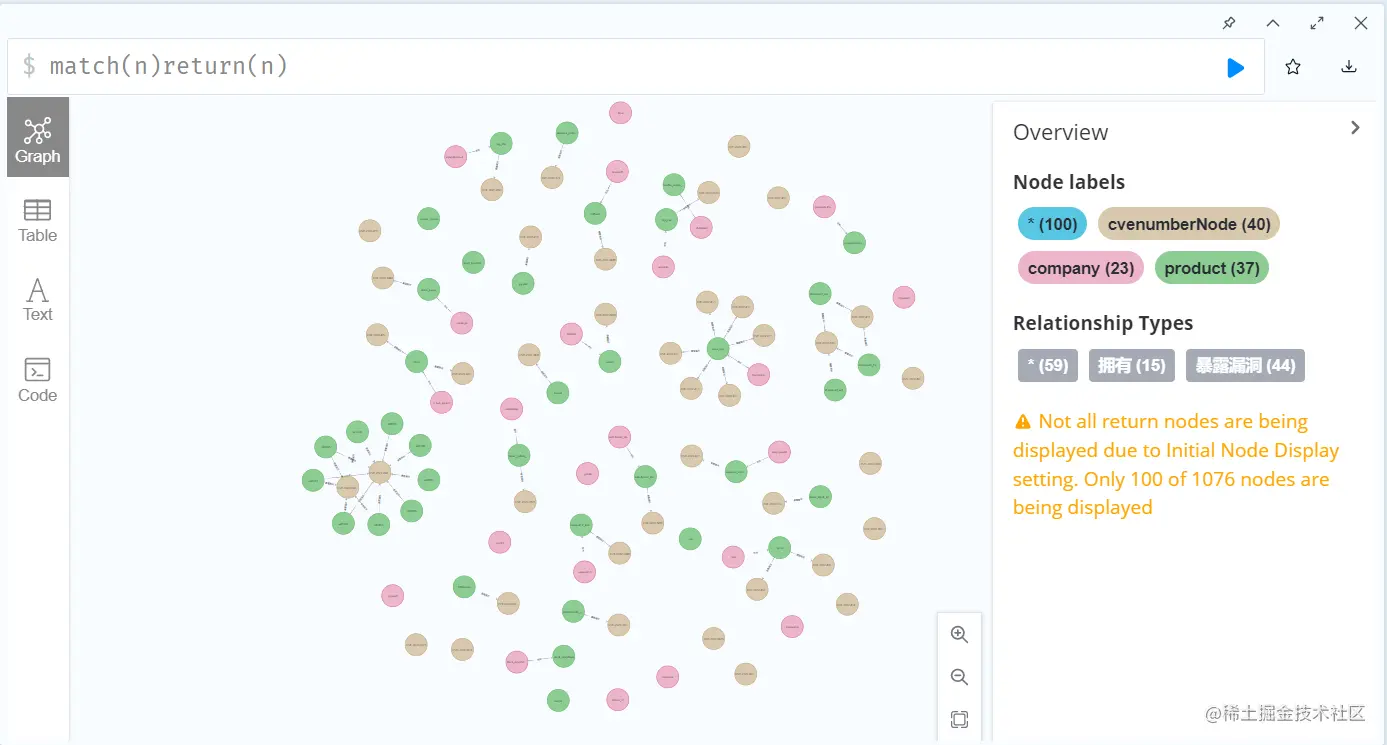Expand frame to fullscreen

(1317, 23)
